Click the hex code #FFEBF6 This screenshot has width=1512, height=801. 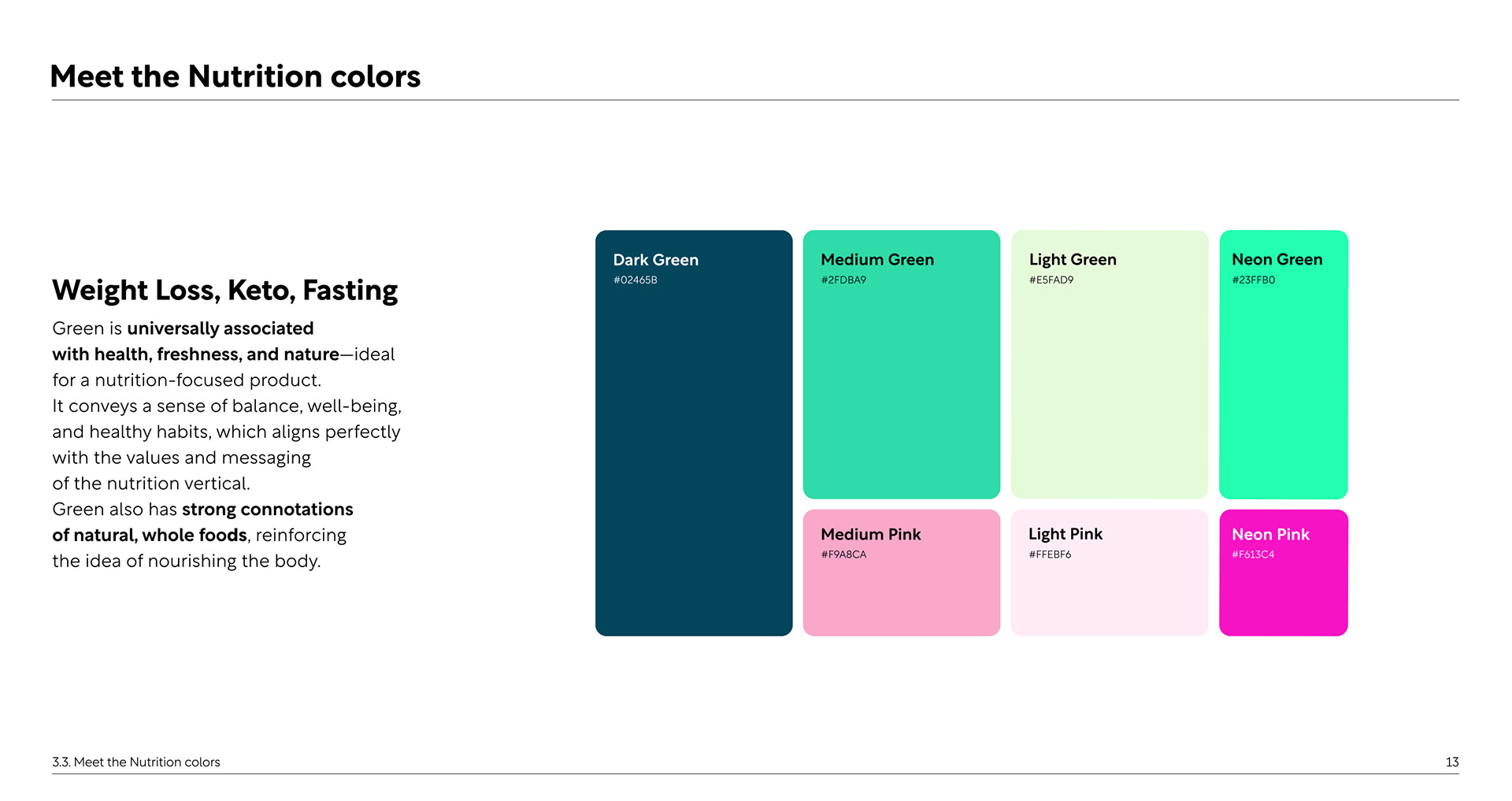pyautogui.click(x=1050, y=554)
